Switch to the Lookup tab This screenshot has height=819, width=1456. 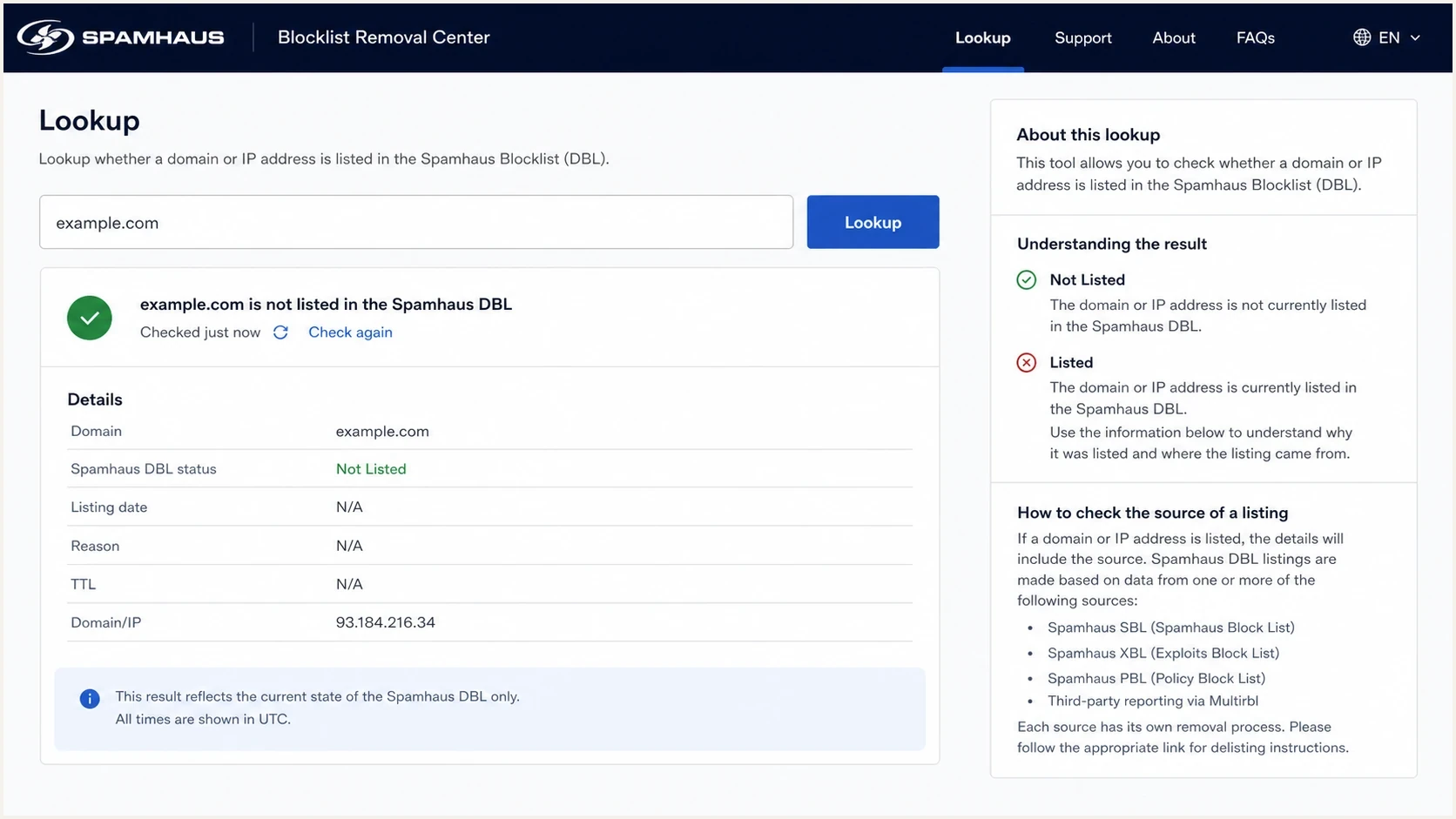(x=983, y=37)
